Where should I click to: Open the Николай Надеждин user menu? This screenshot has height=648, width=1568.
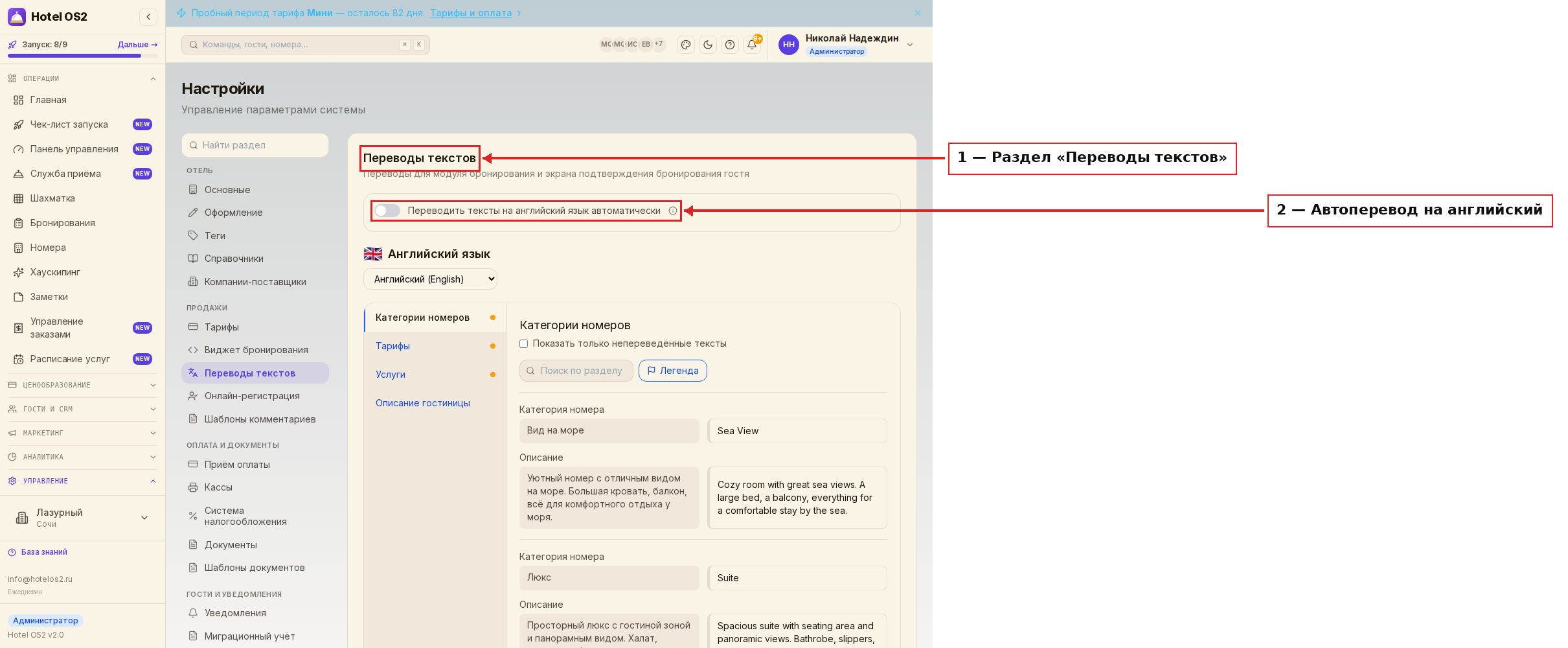847,45
